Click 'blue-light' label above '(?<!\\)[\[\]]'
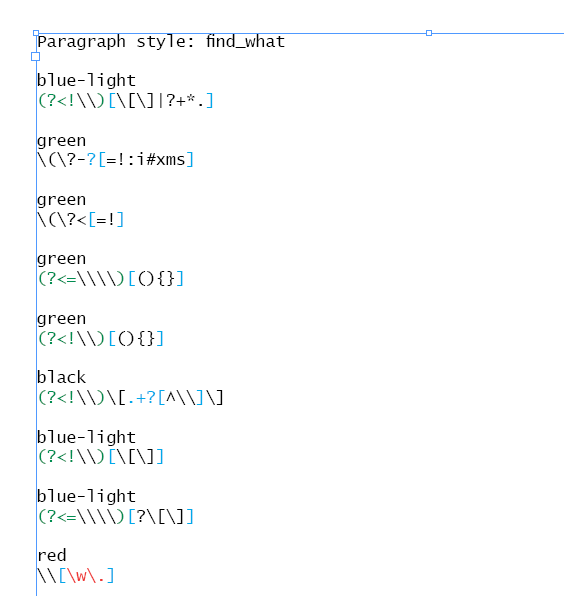This screenshot has height=596, width=564. 86,437
